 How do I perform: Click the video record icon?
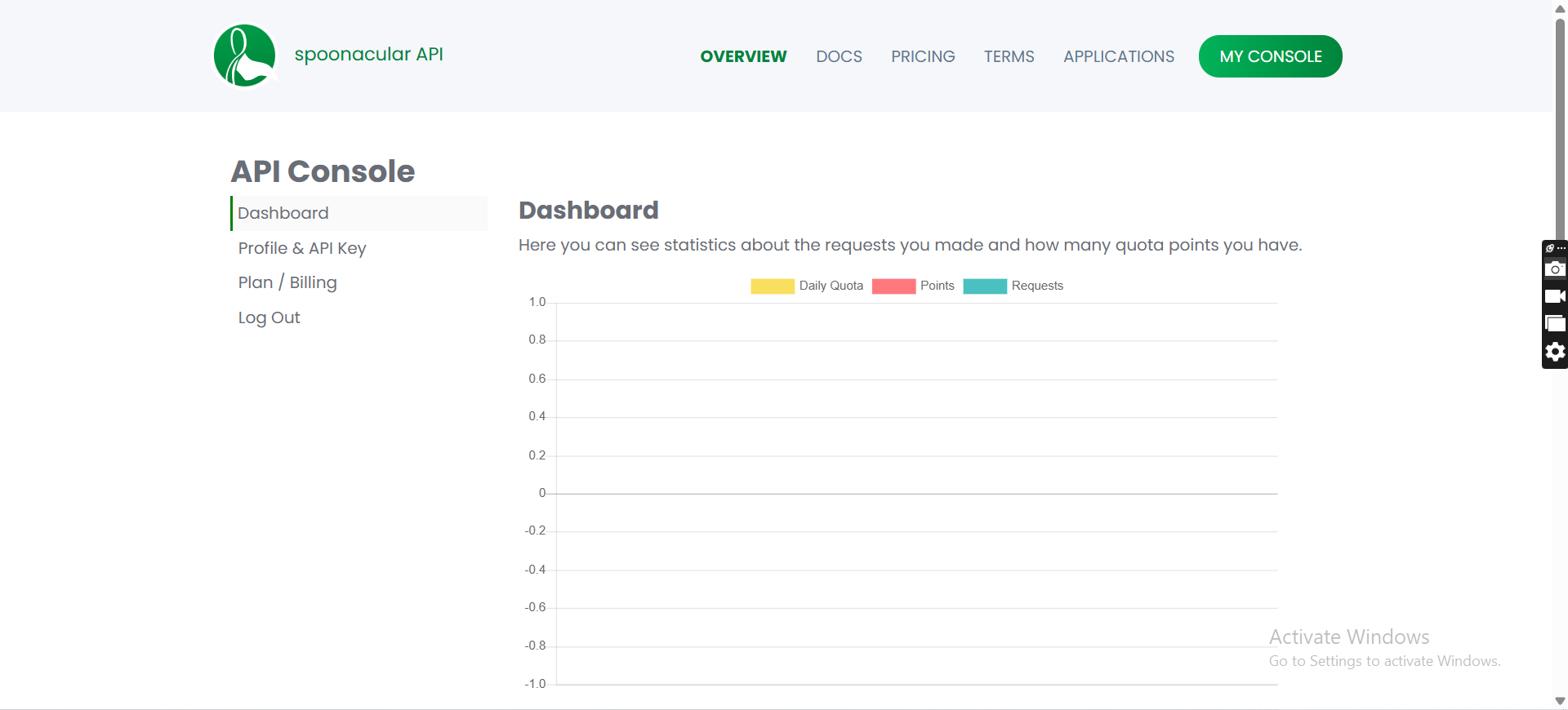1555,296
